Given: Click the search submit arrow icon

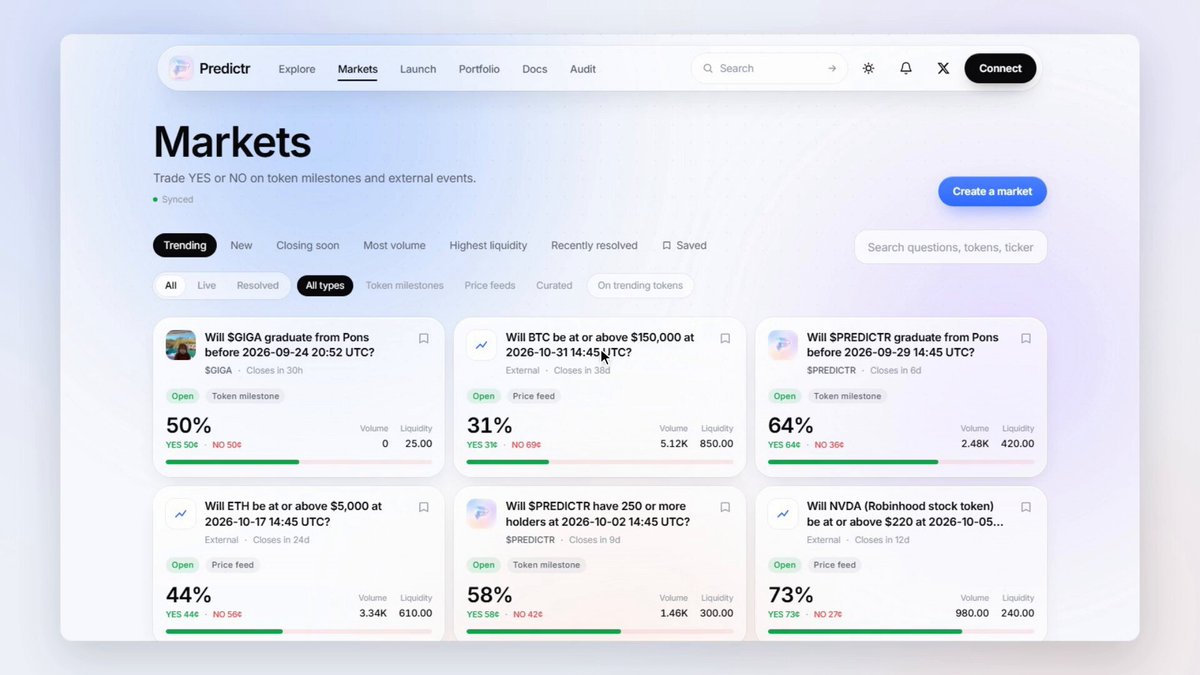Looking at the screenshot, I should pyautogui.click(x=832, y=69).
